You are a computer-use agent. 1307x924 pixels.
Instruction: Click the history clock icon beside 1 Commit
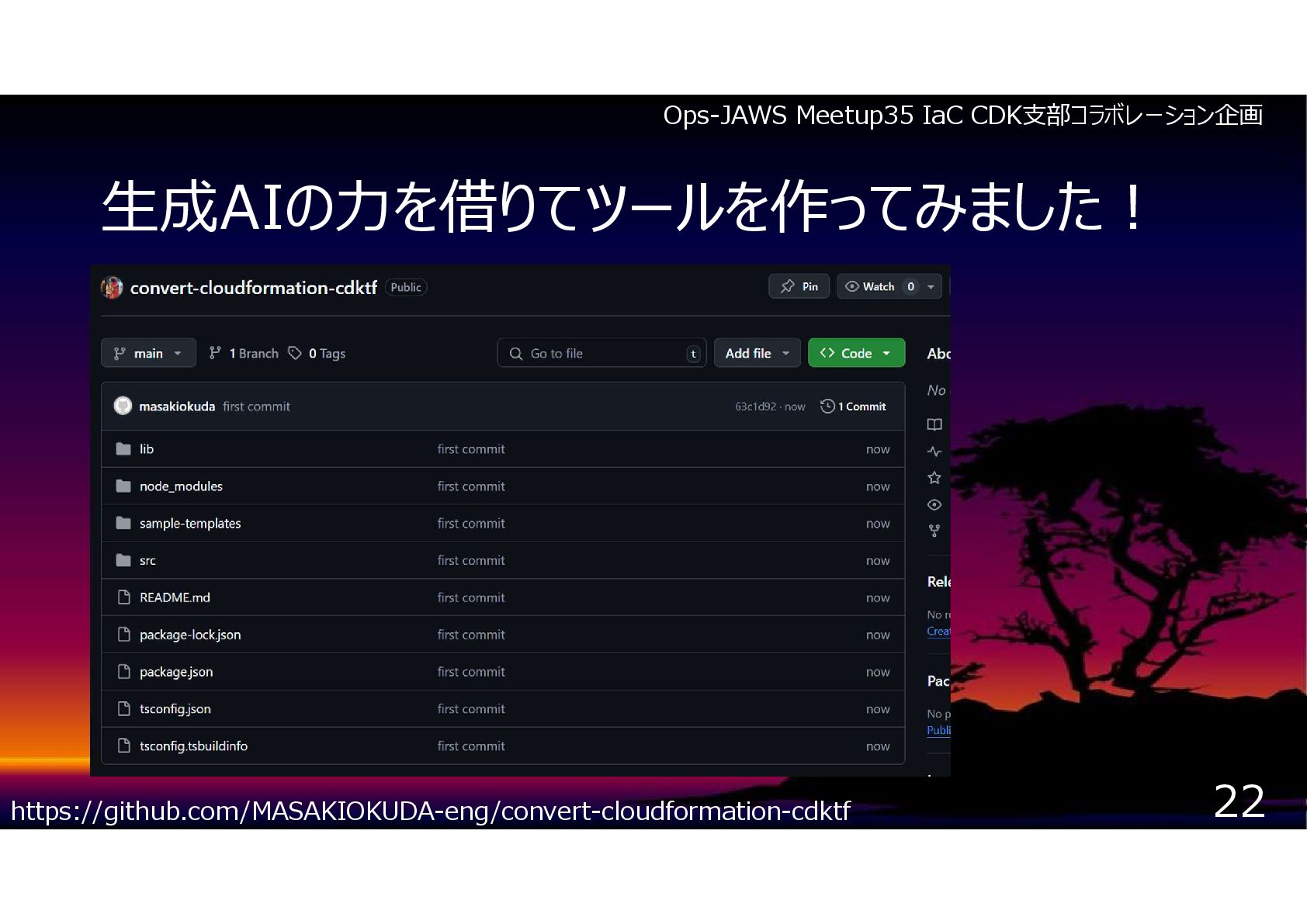827,406
